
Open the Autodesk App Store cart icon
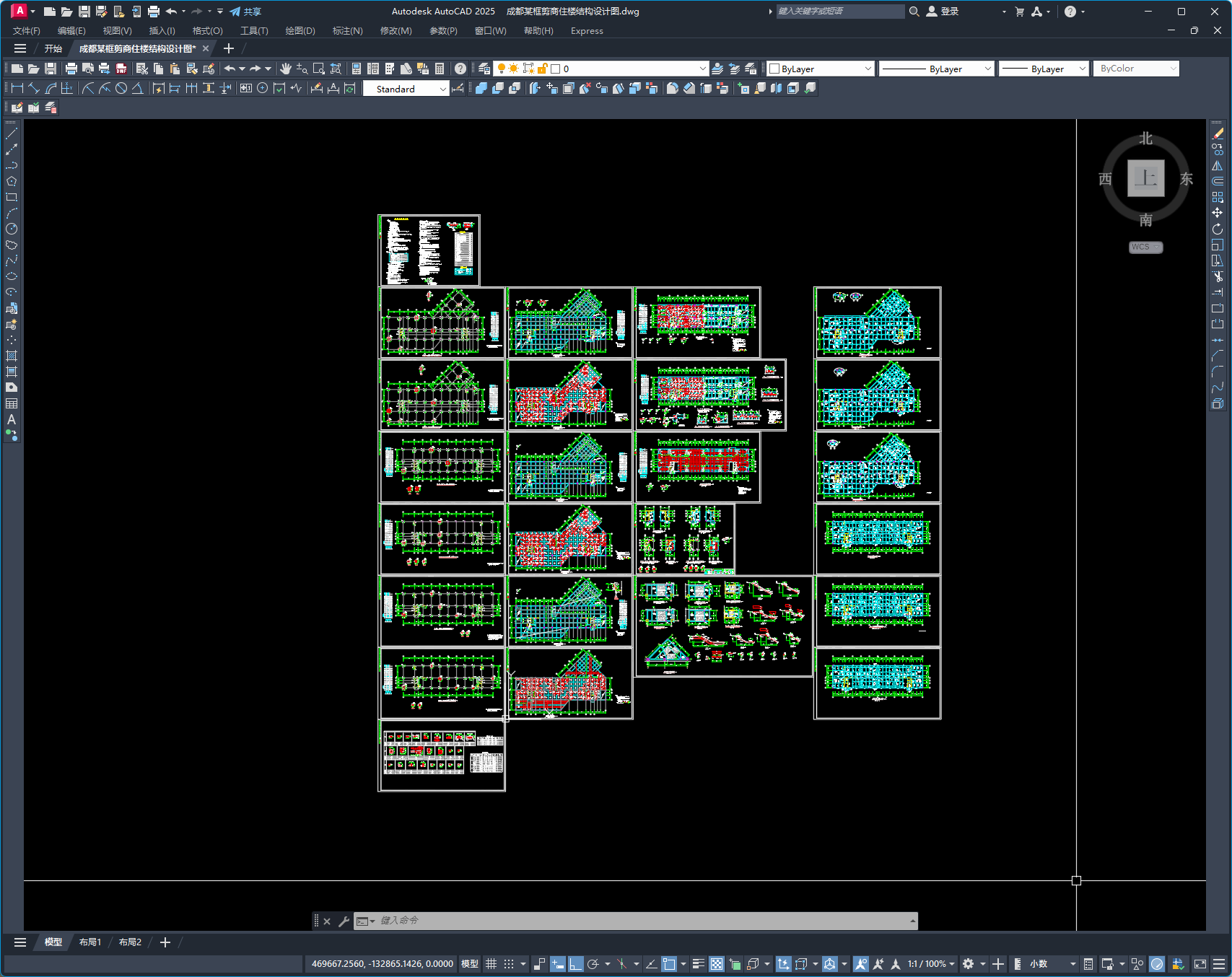tap(1019, 12)
